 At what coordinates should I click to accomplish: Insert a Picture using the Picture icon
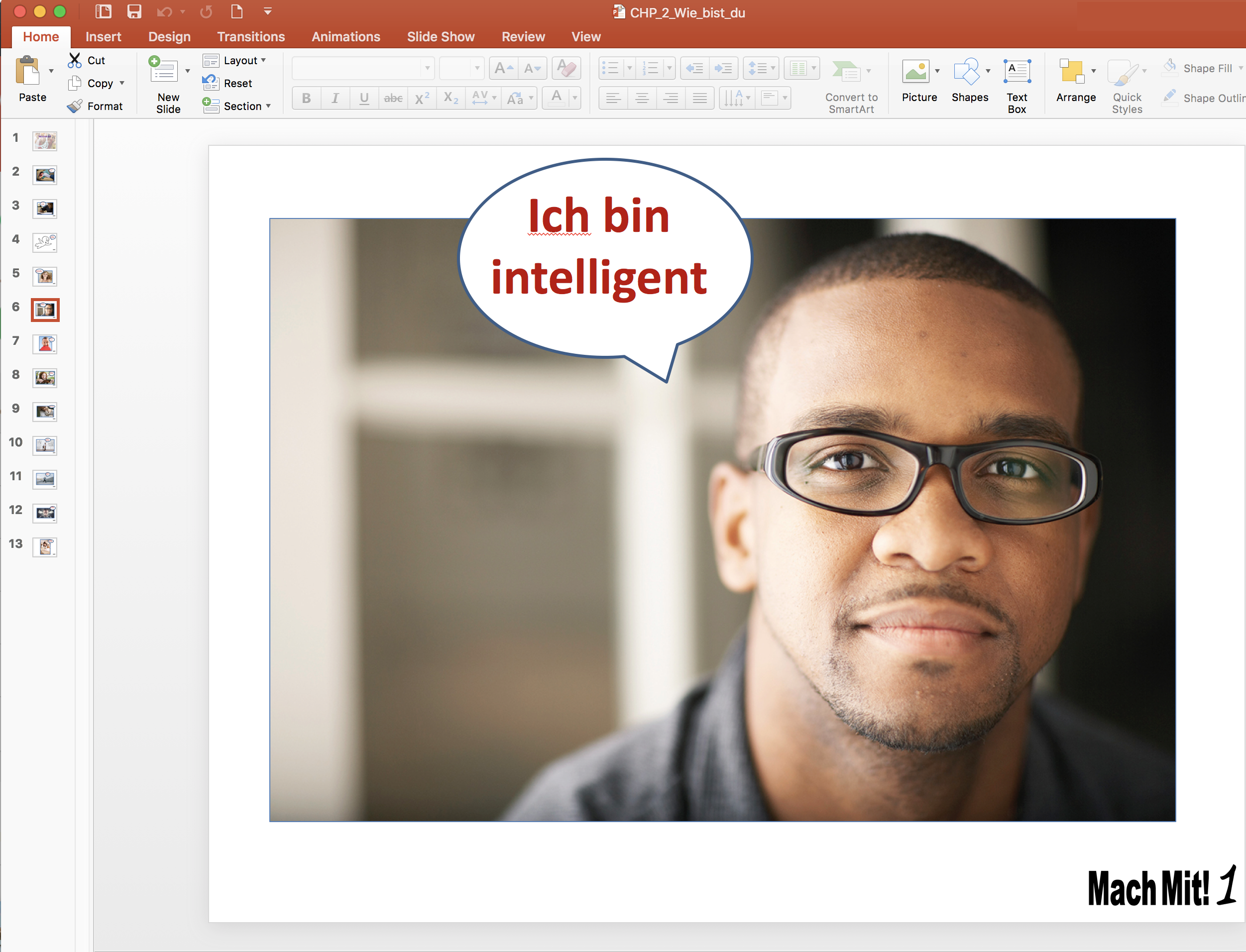tap(916, 71)
